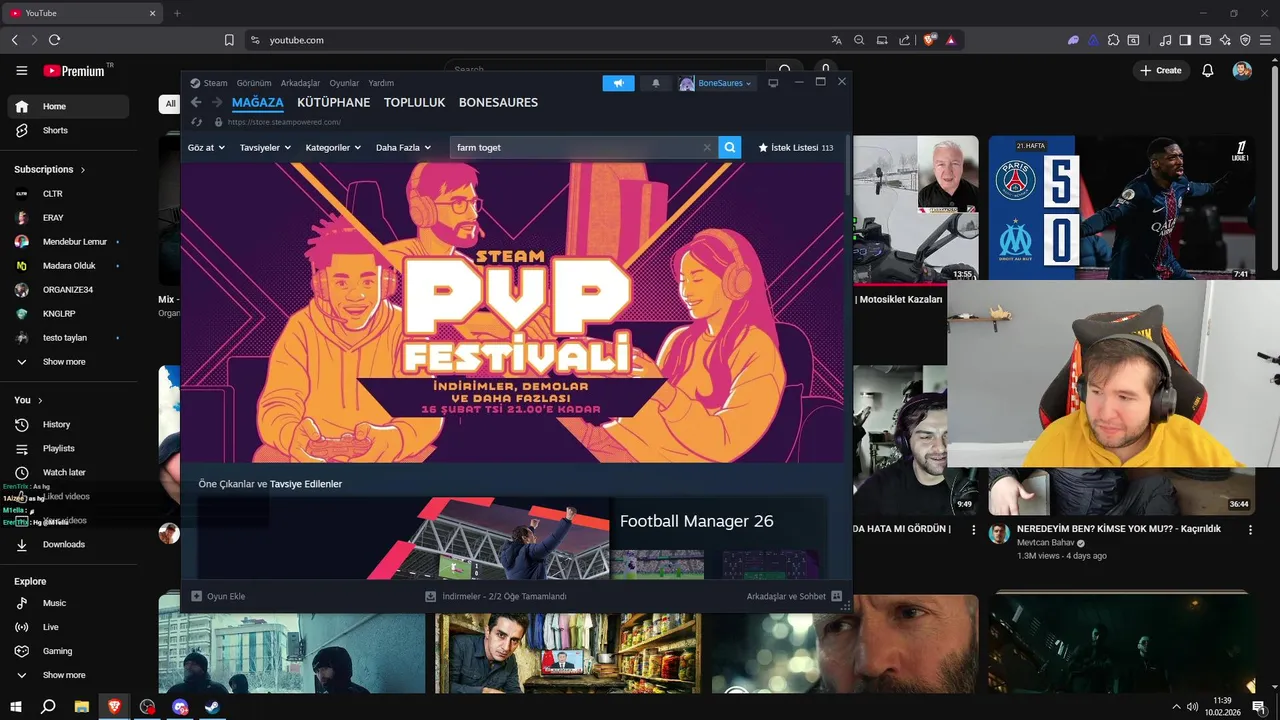
Task: Open the BONESAURES profile tab
Action: (498, 102)
